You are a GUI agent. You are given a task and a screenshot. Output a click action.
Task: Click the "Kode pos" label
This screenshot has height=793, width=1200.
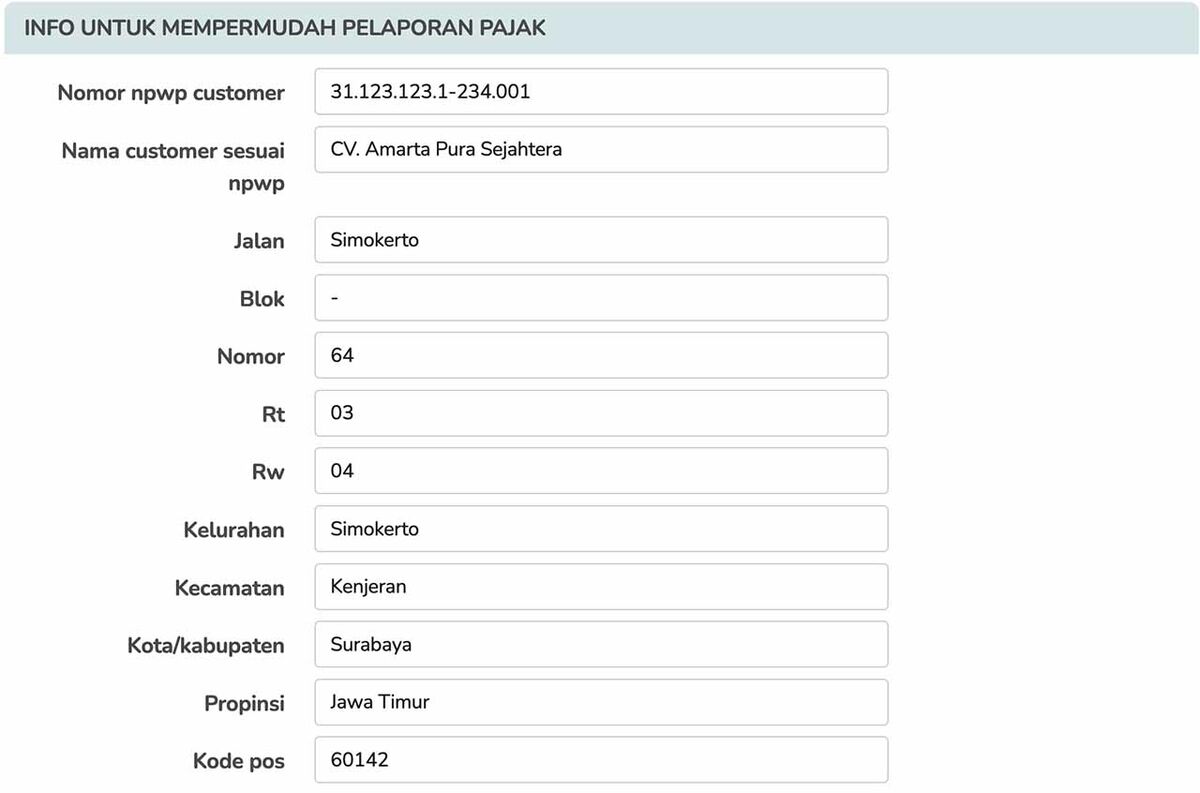click(x=238, y=762)
